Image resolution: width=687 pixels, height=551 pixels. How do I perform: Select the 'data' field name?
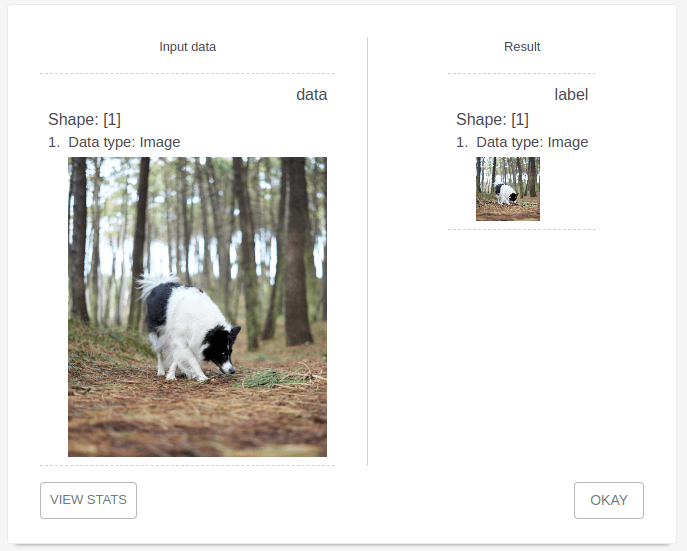tap(312, 95)
